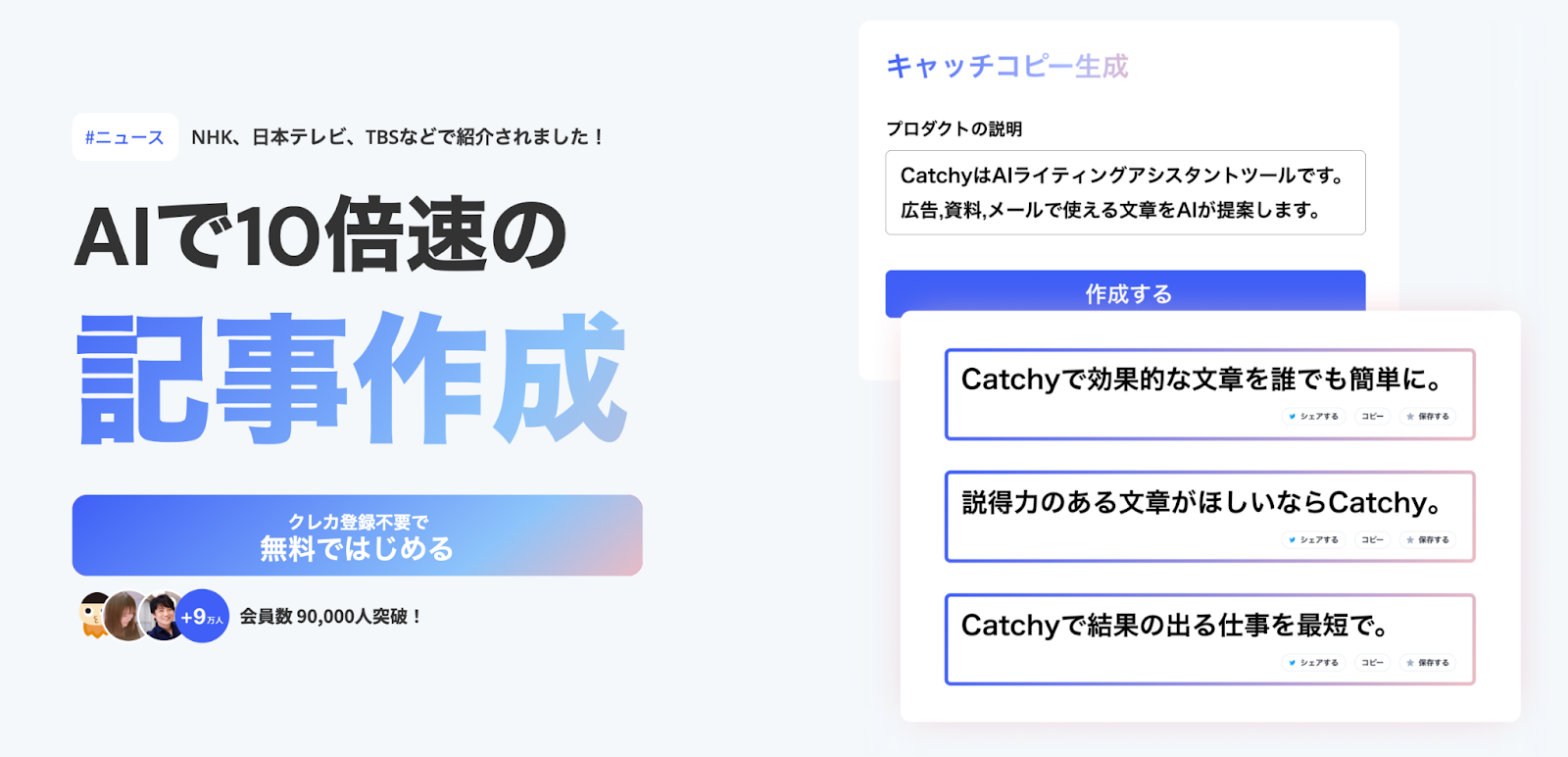
Task: Copy the 説得力のある文章 catchphrase with コピー
Action: pos(1372,540)
